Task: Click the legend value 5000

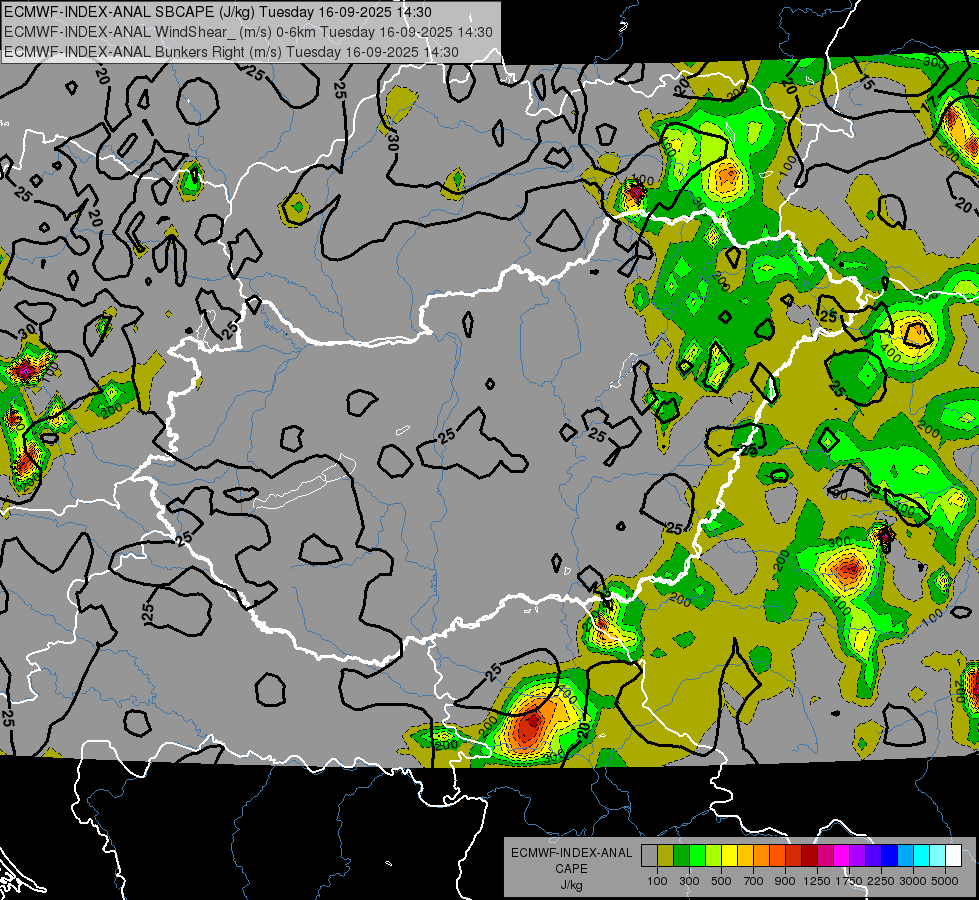Action: [x=945, y=881]
